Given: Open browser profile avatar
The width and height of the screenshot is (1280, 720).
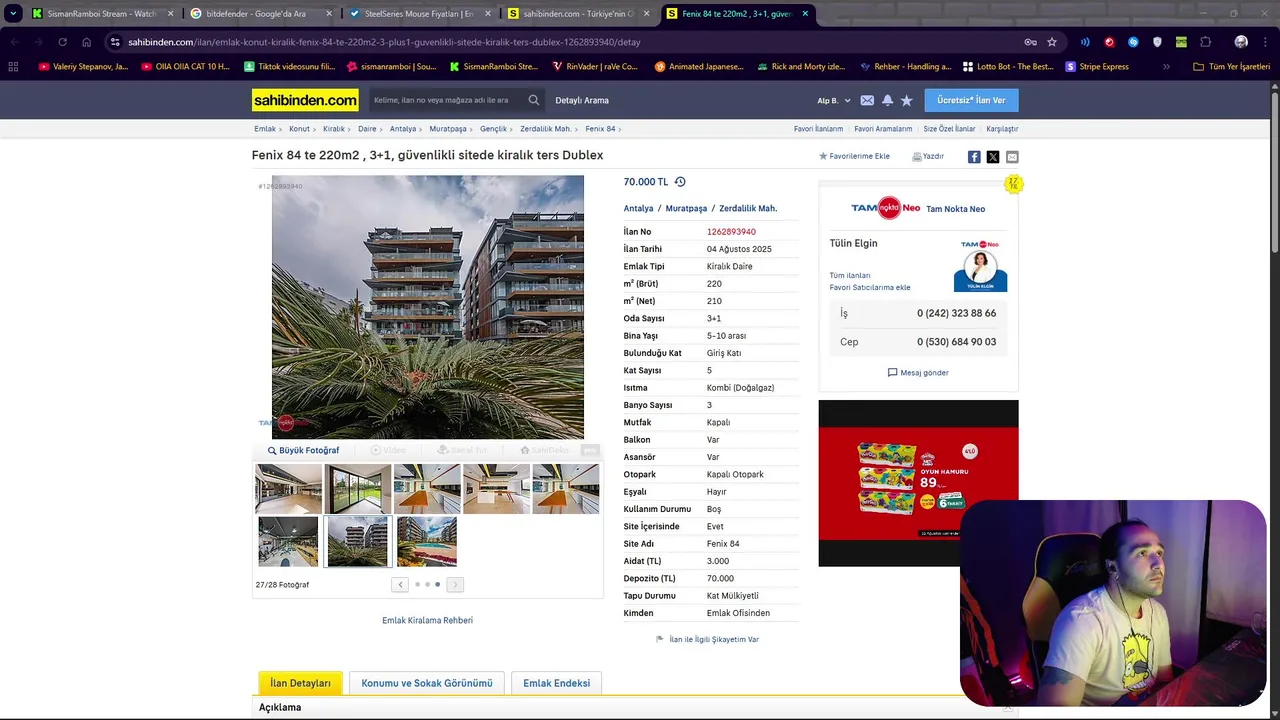Looking at the screenshot, I should pos(1241,42).
